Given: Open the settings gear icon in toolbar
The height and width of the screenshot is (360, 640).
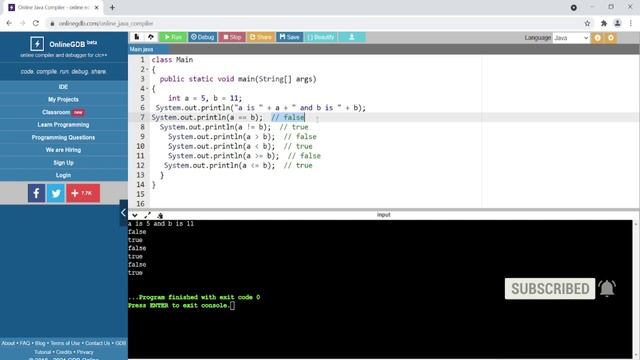Looking at the screenshot, I should [611, 38].
